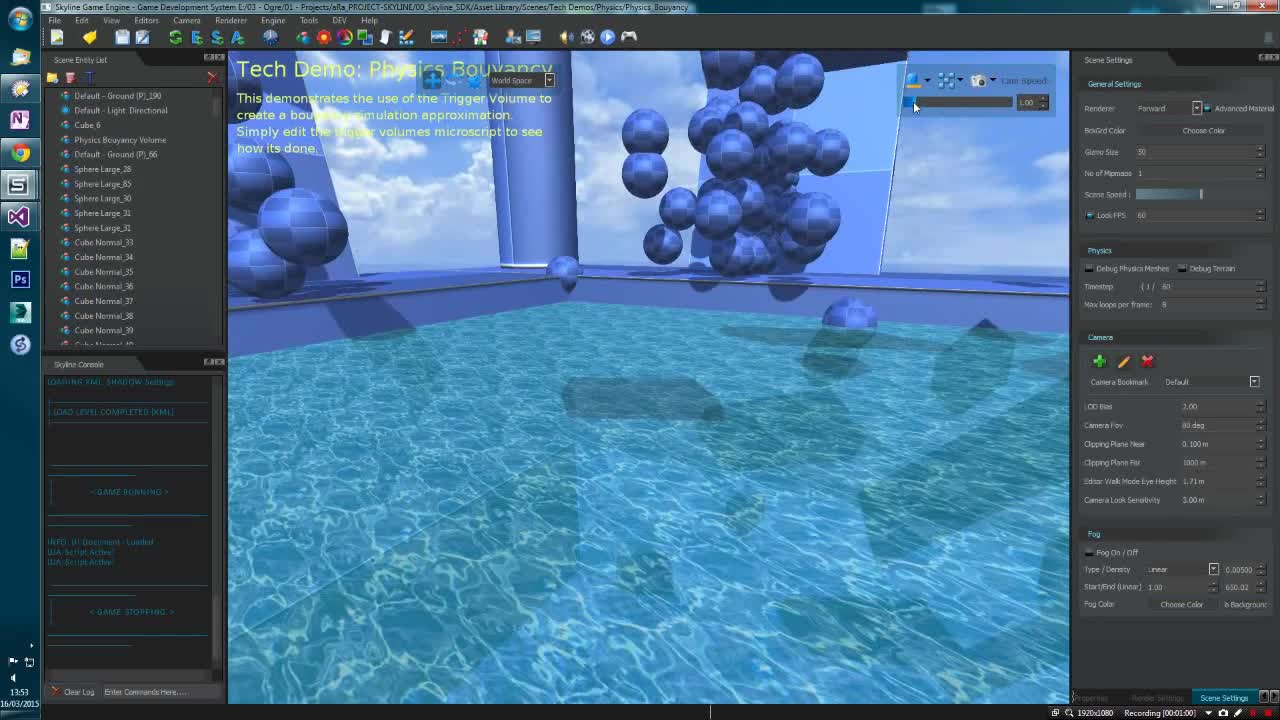
Task: Switch to the Scene Settings tab
Action: coord(1224,698)
